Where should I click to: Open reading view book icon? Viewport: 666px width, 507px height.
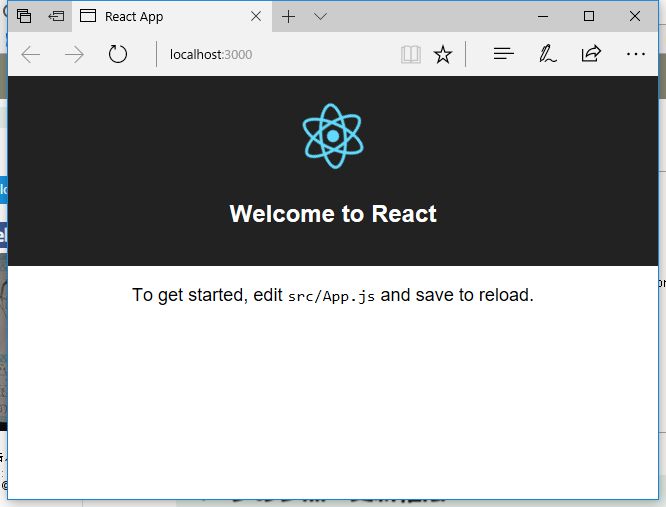click(x=411, y=54)
